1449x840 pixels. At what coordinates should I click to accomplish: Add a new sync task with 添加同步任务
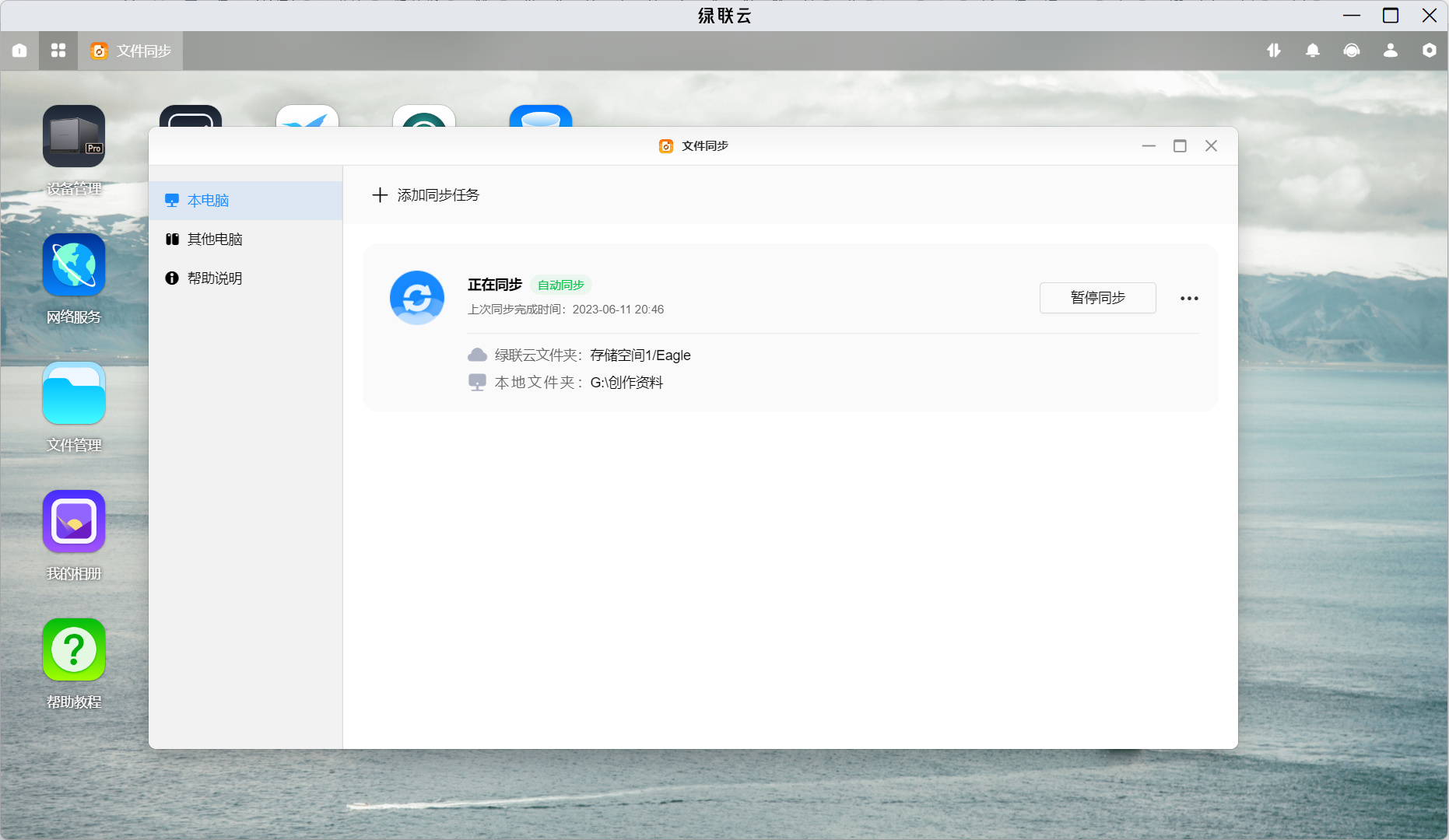426,195
